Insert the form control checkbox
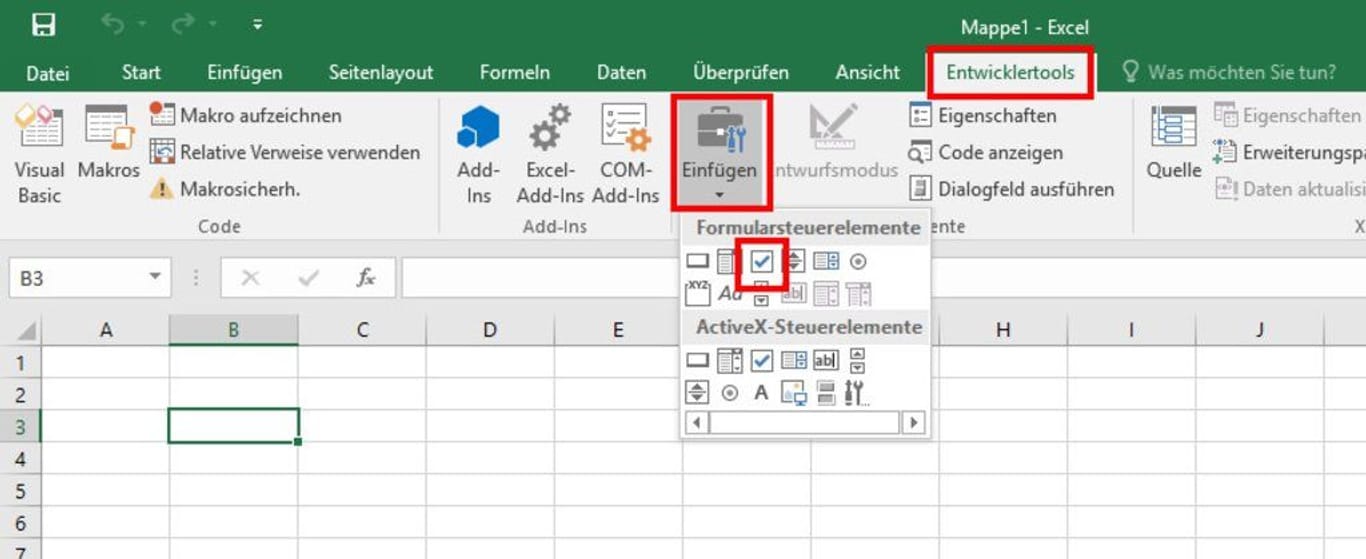The width and height of the screenshot is (1366, 559). [x=762, y=261]
